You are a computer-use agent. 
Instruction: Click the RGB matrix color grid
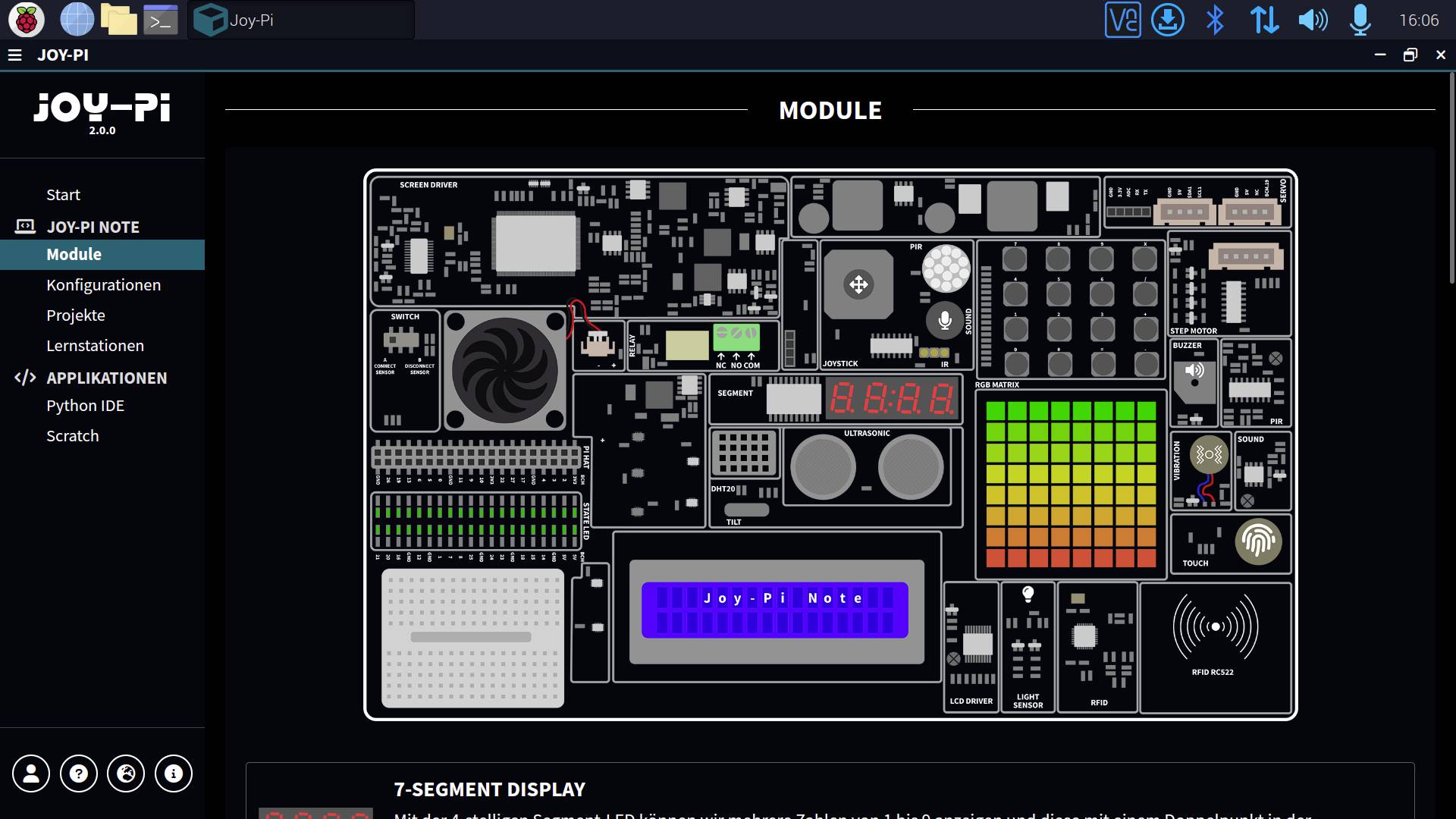tap(1070, 484)
